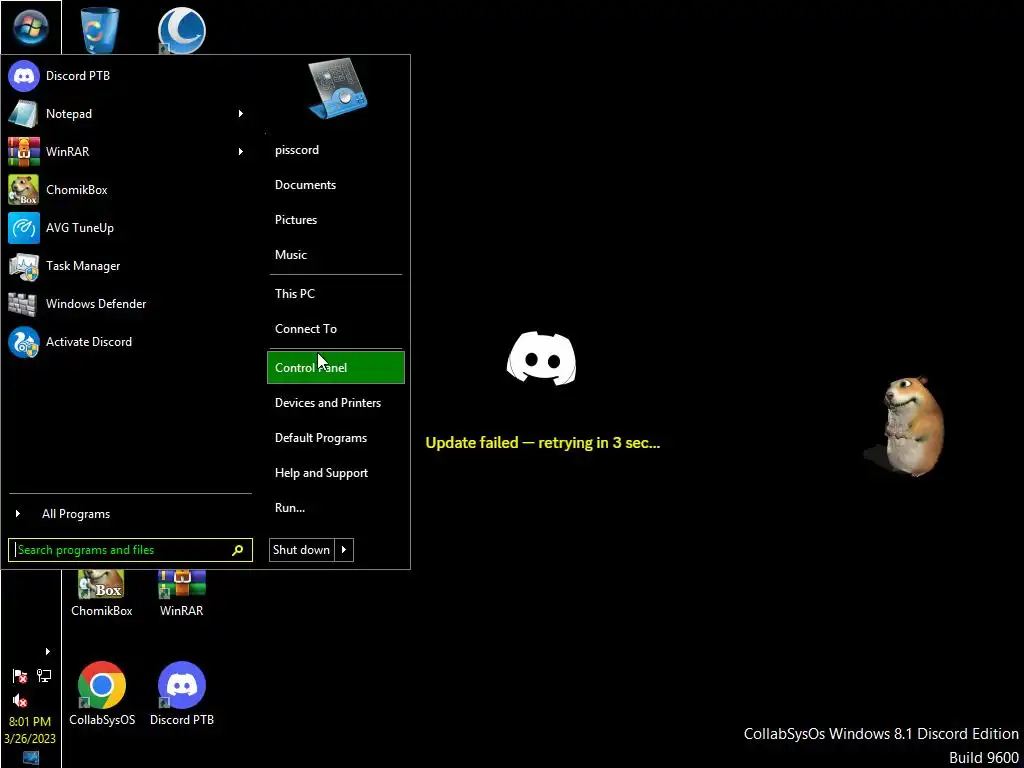Viewport: 1024px width, 768px height.
Task: Click the Control Panel picture at menu top
Action: pos(337,89)
